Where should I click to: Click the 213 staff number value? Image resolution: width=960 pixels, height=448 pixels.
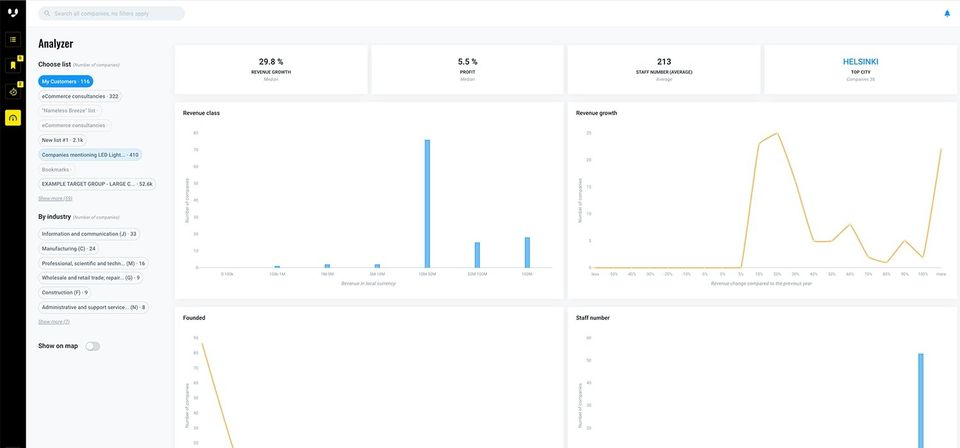click(664, 62)
